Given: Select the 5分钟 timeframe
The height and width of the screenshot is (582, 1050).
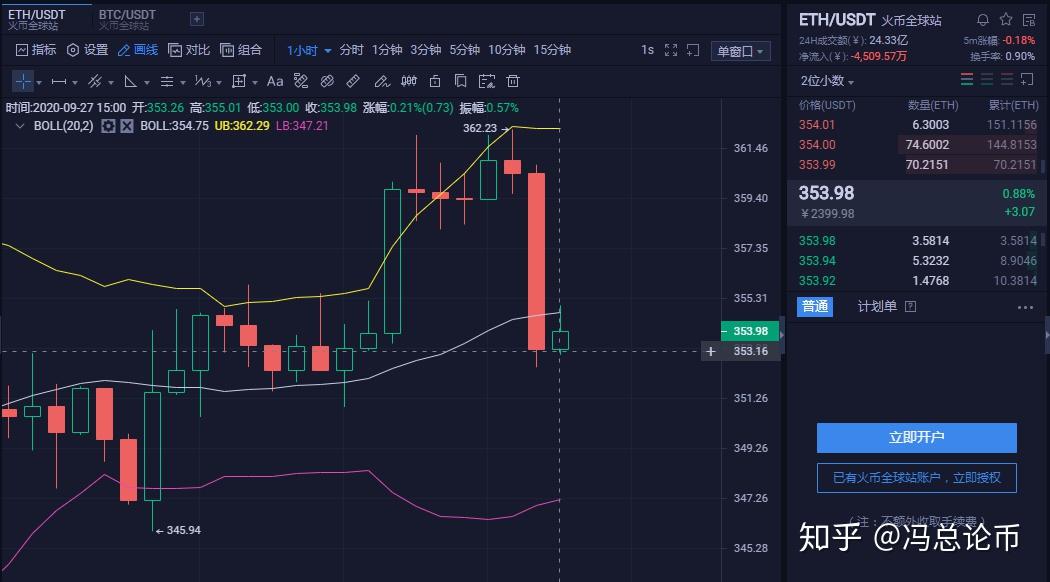Looking at the screenshot, I should click(x=465, y=50).
